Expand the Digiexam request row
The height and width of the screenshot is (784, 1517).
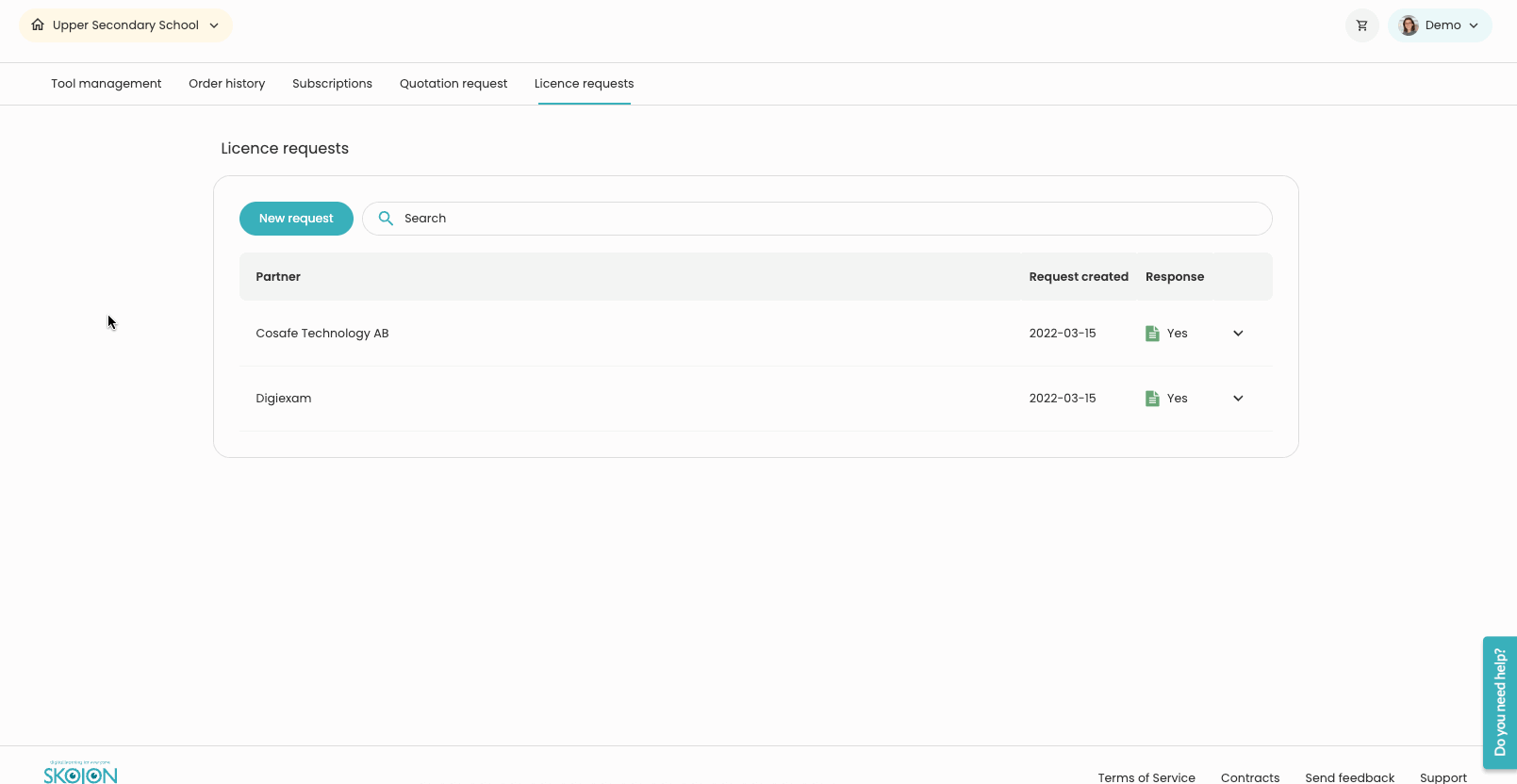(x=1238, y=399)
